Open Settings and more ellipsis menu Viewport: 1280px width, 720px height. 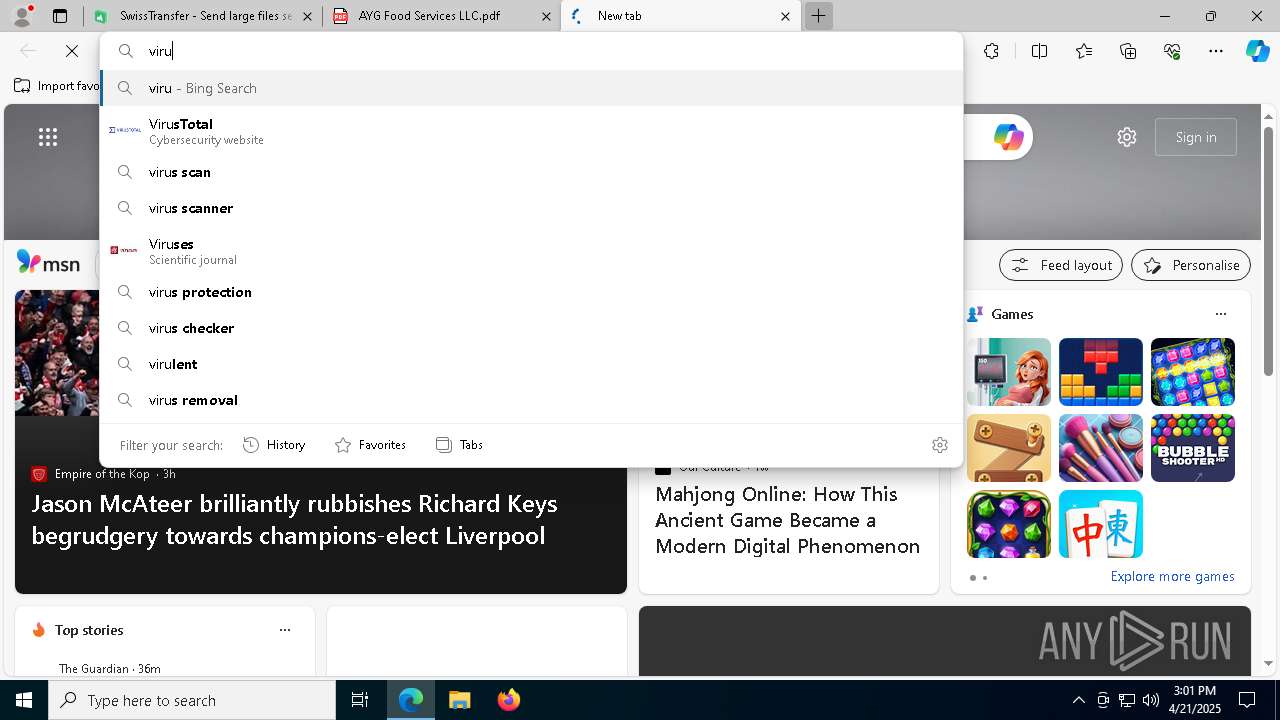[x=1216, y=51]
